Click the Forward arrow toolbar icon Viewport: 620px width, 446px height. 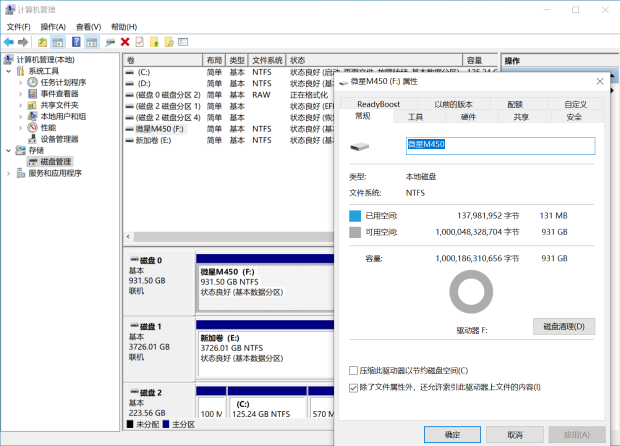[x=23, y=42]
